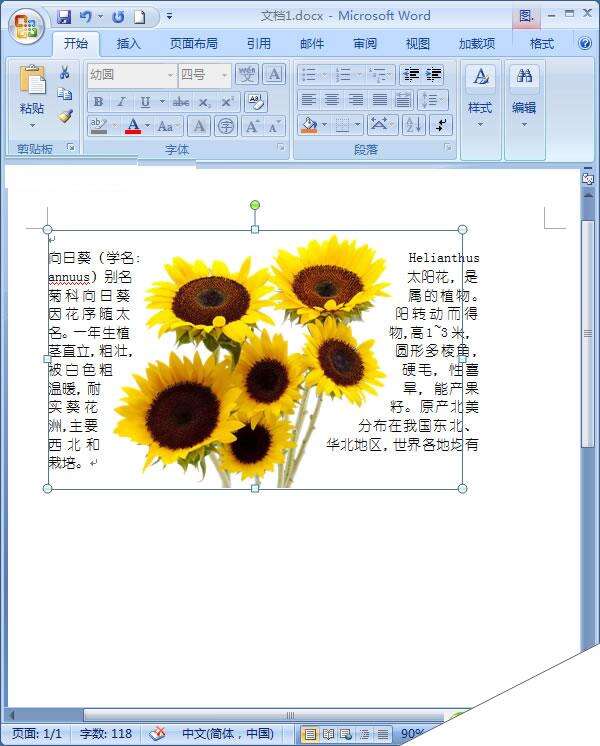
Task: Grow font size
Action: pyautogui.click(x=252, y=126)
